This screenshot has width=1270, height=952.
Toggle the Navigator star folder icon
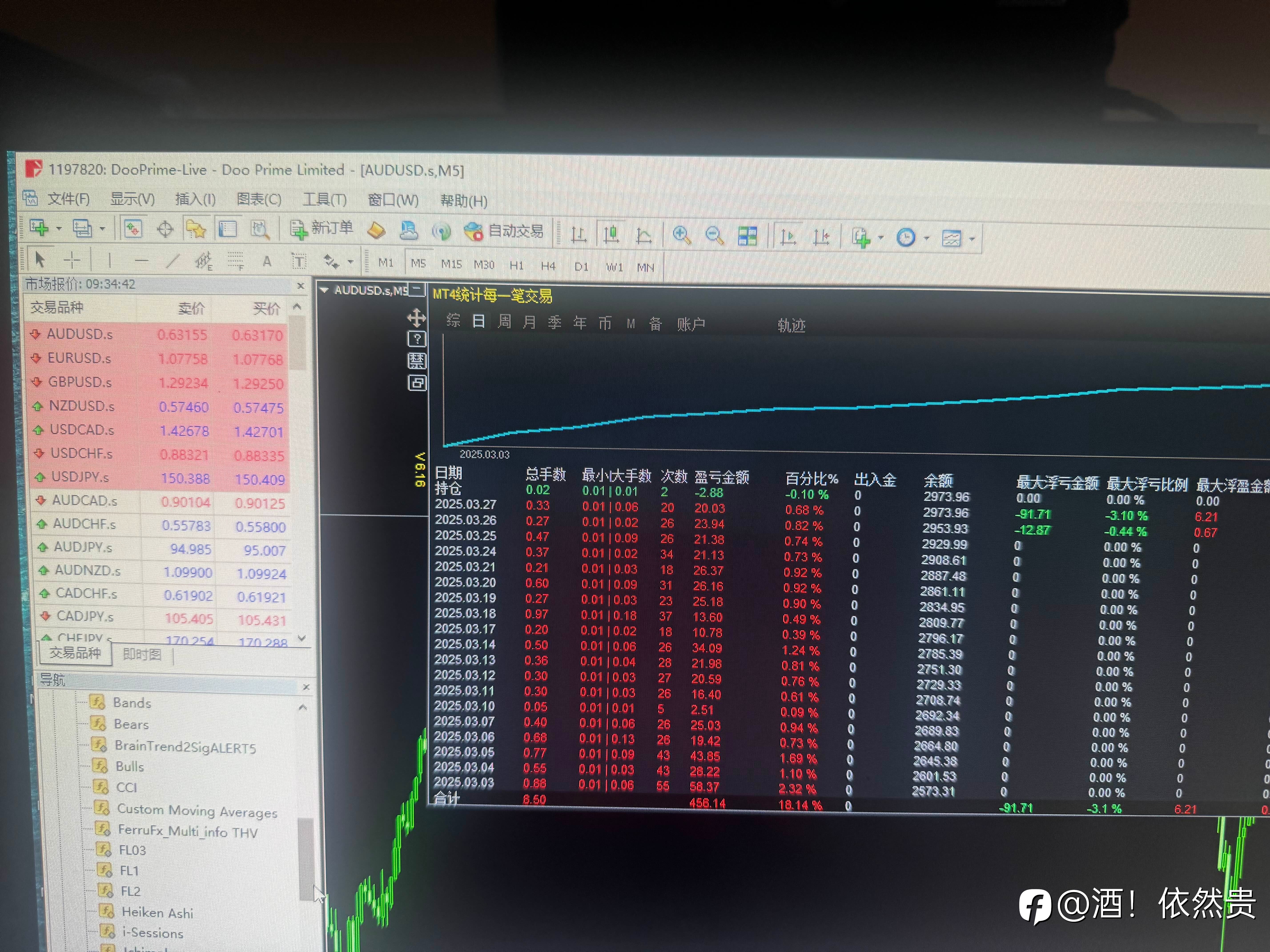[196, 230]
